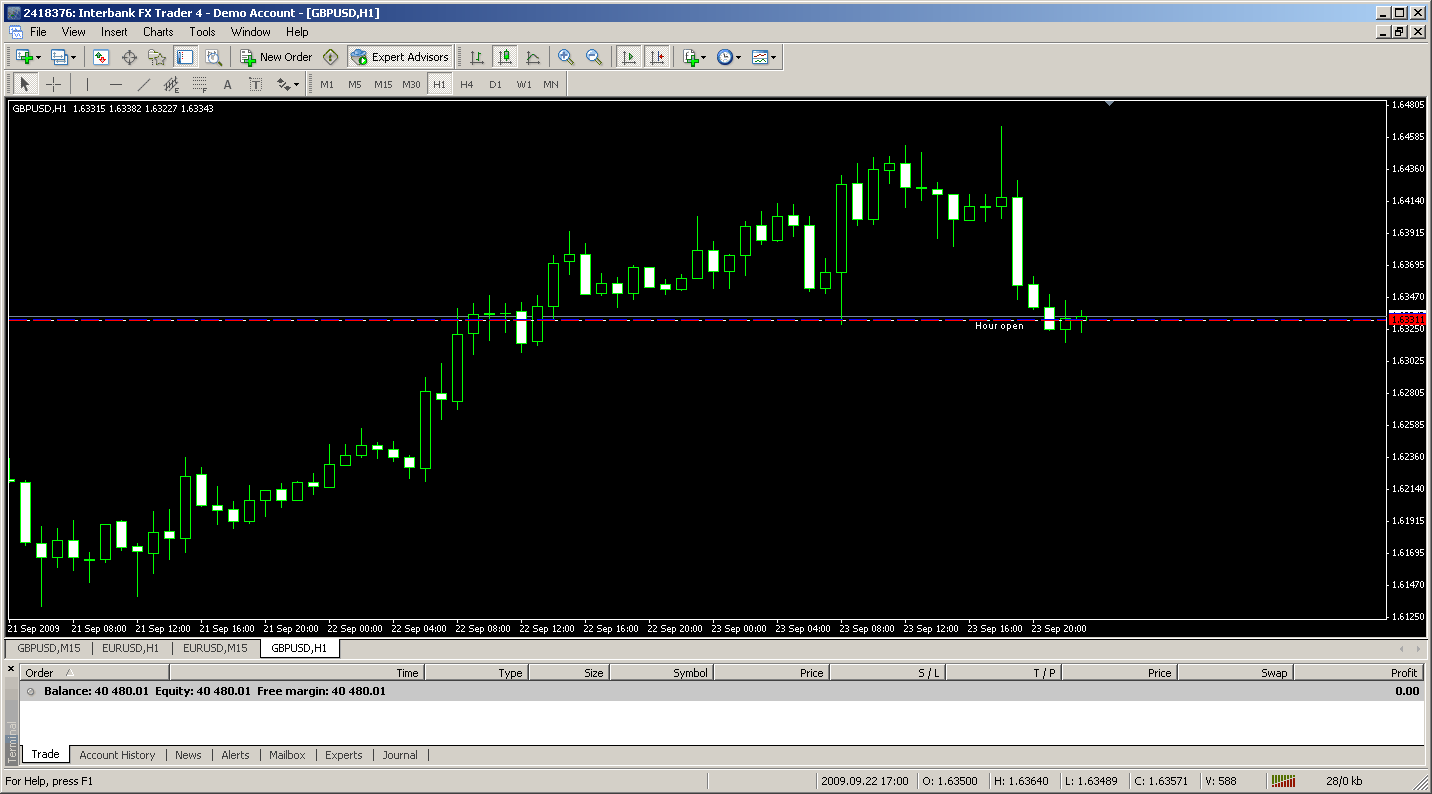Expand the Templates dropdown arrow
This screenshot has width=1432, height=794.
pyautogui.click(x=774, y=57)
